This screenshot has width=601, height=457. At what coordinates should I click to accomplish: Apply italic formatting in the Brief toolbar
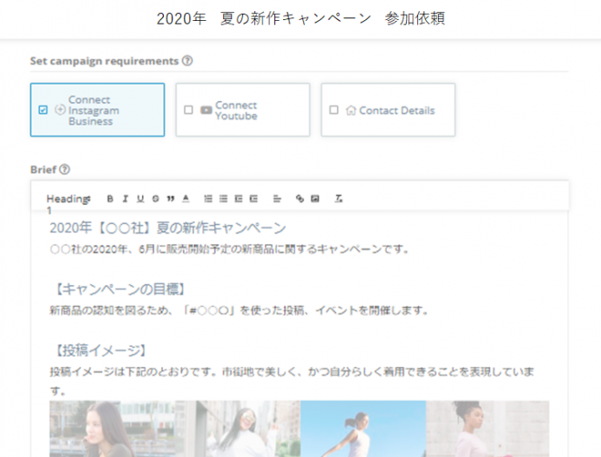point(125,198)
